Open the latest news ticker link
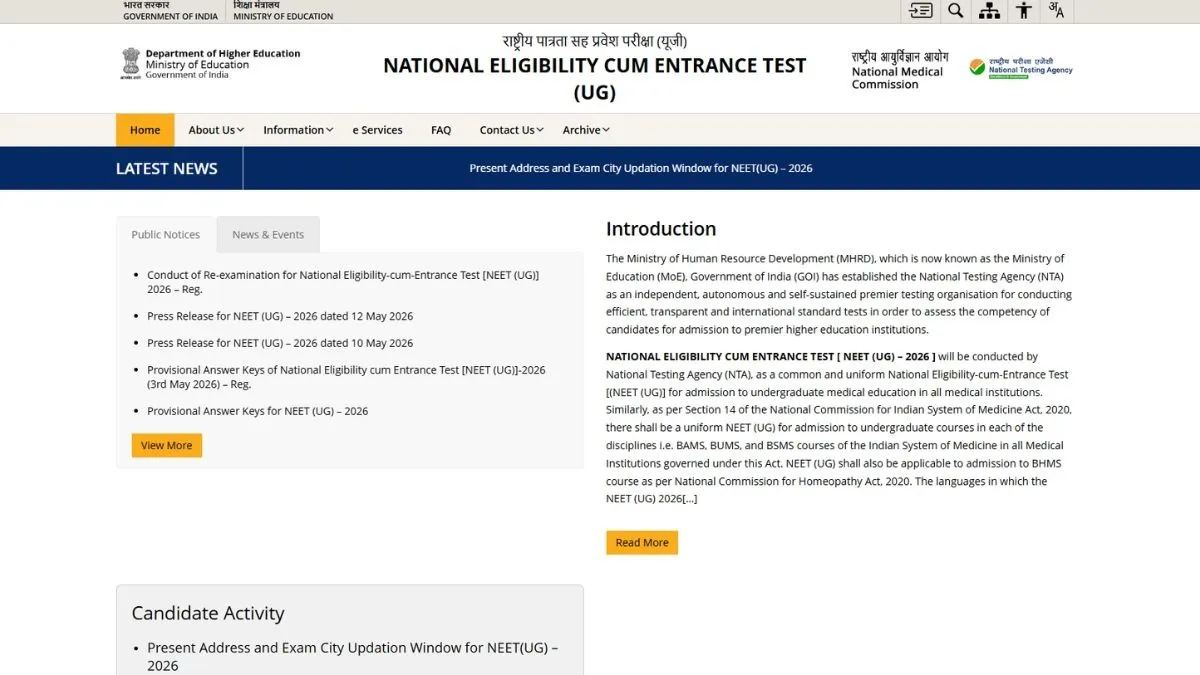The image size is (1200, 675). pos(641,168)
